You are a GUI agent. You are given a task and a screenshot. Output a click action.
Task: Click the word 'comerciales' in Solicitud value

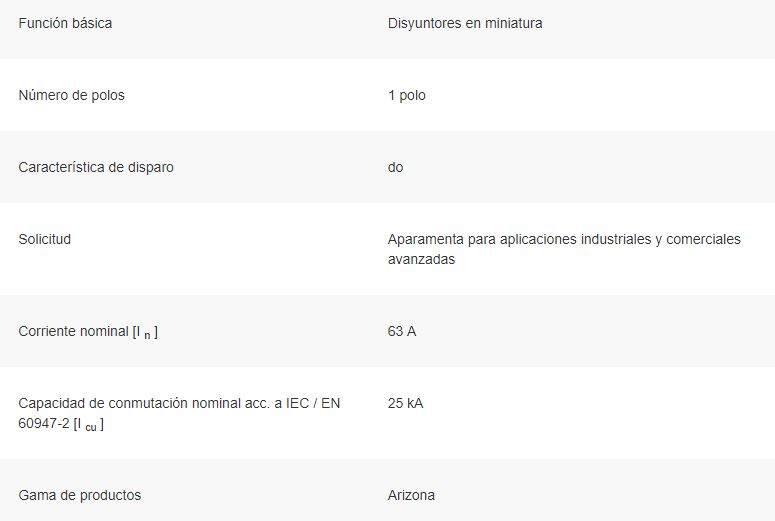(x=703, y=239)
